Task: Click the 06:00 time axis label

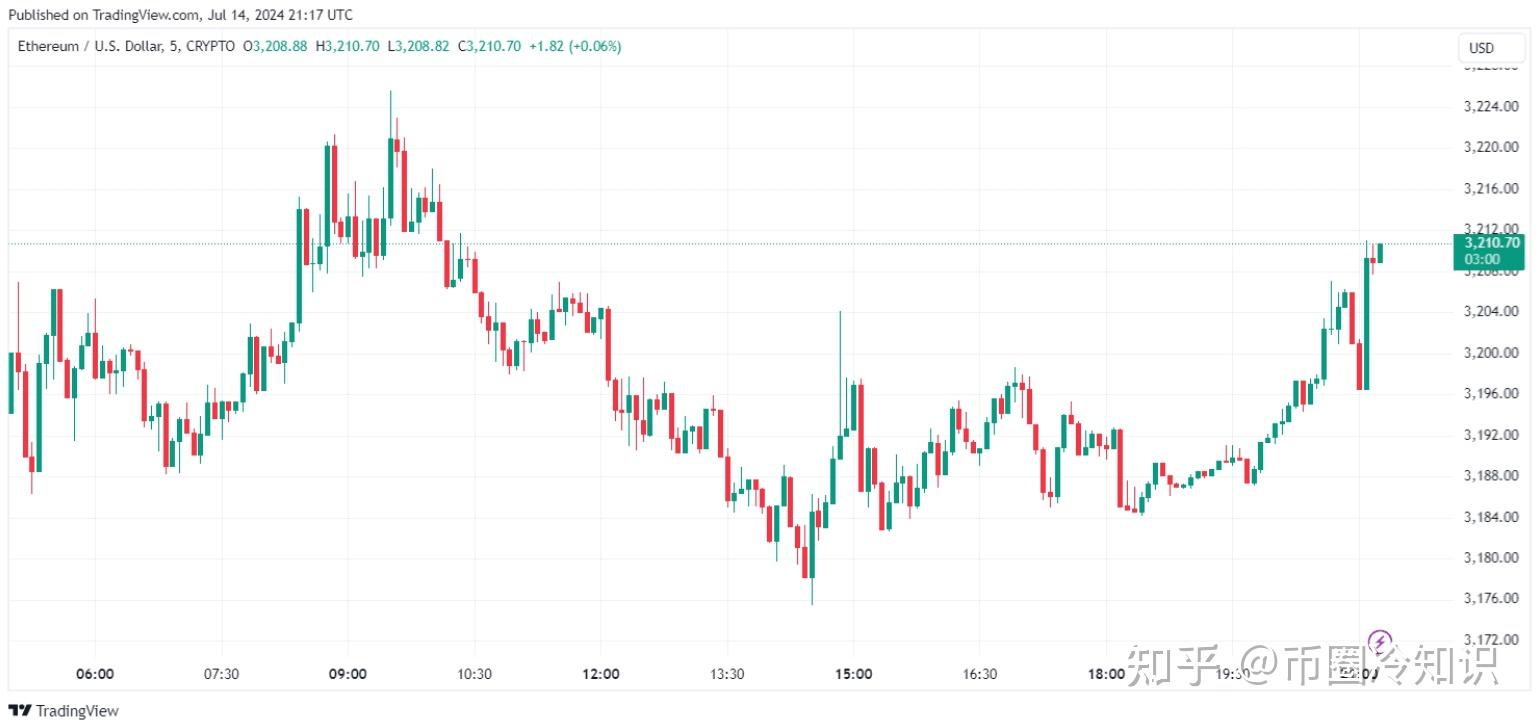Action: 94,674
